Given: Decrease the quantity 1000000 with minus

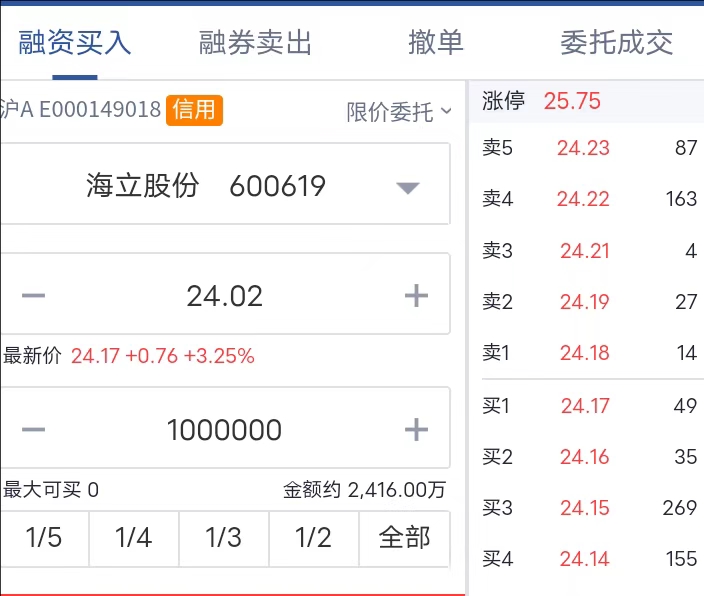Looking at the screenshot, I should coord(34,429).
